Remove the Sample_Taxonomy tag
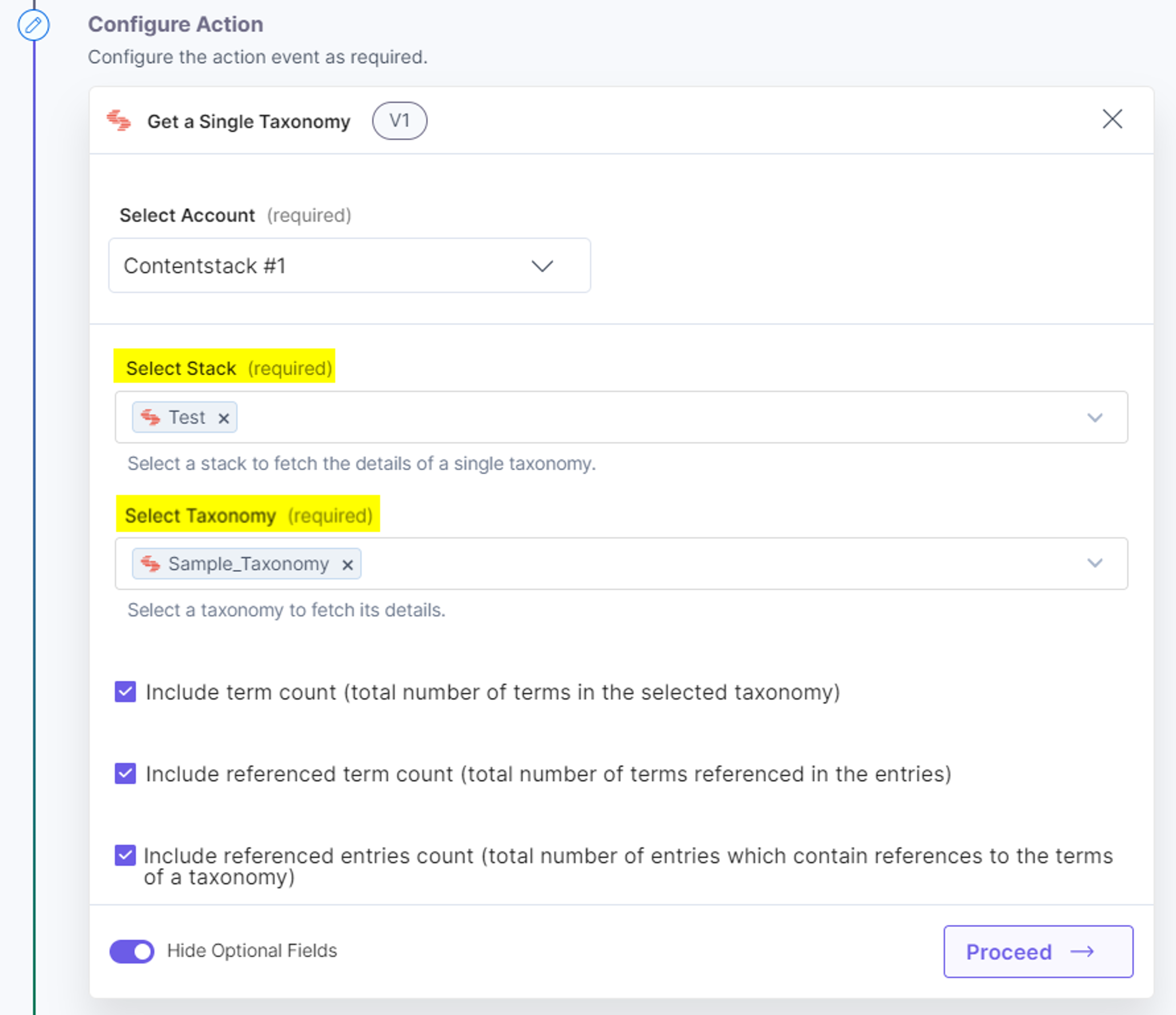Screen dimensions: 1176x1015 click(347, 565)
